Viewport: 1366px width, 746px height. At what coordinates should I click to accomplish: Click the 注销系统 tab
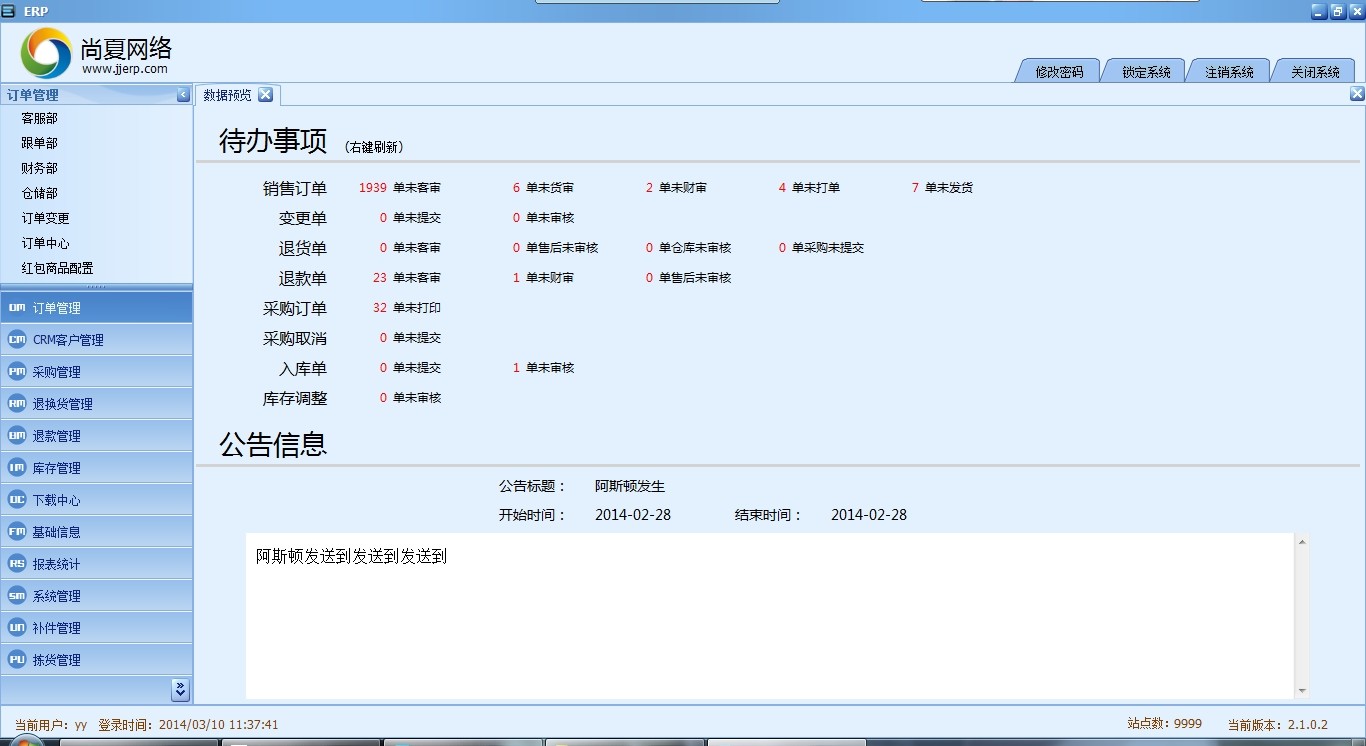(x=1229, y=72)
